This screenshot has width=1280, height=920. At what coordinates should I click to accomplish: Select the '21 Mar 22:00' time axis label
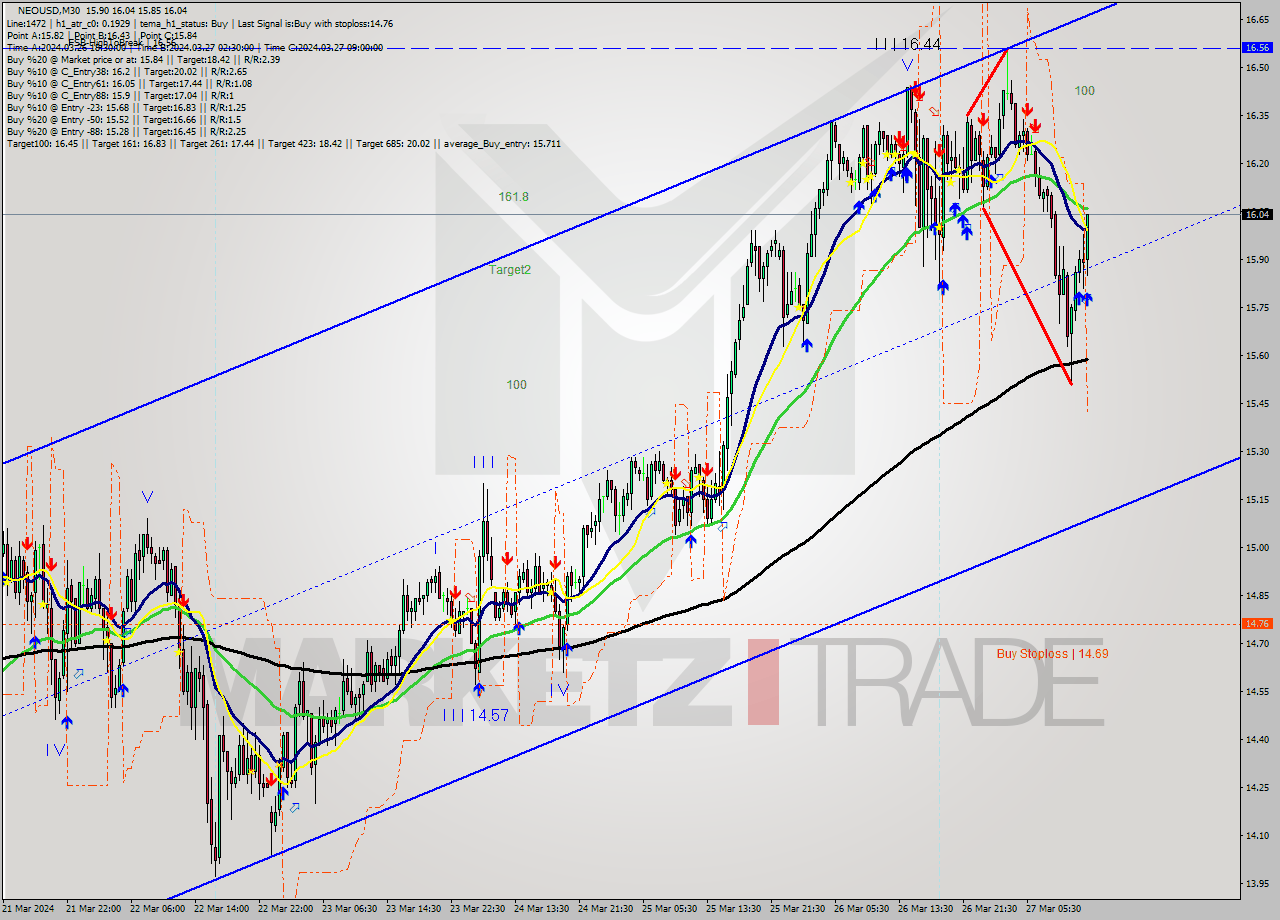93,909
